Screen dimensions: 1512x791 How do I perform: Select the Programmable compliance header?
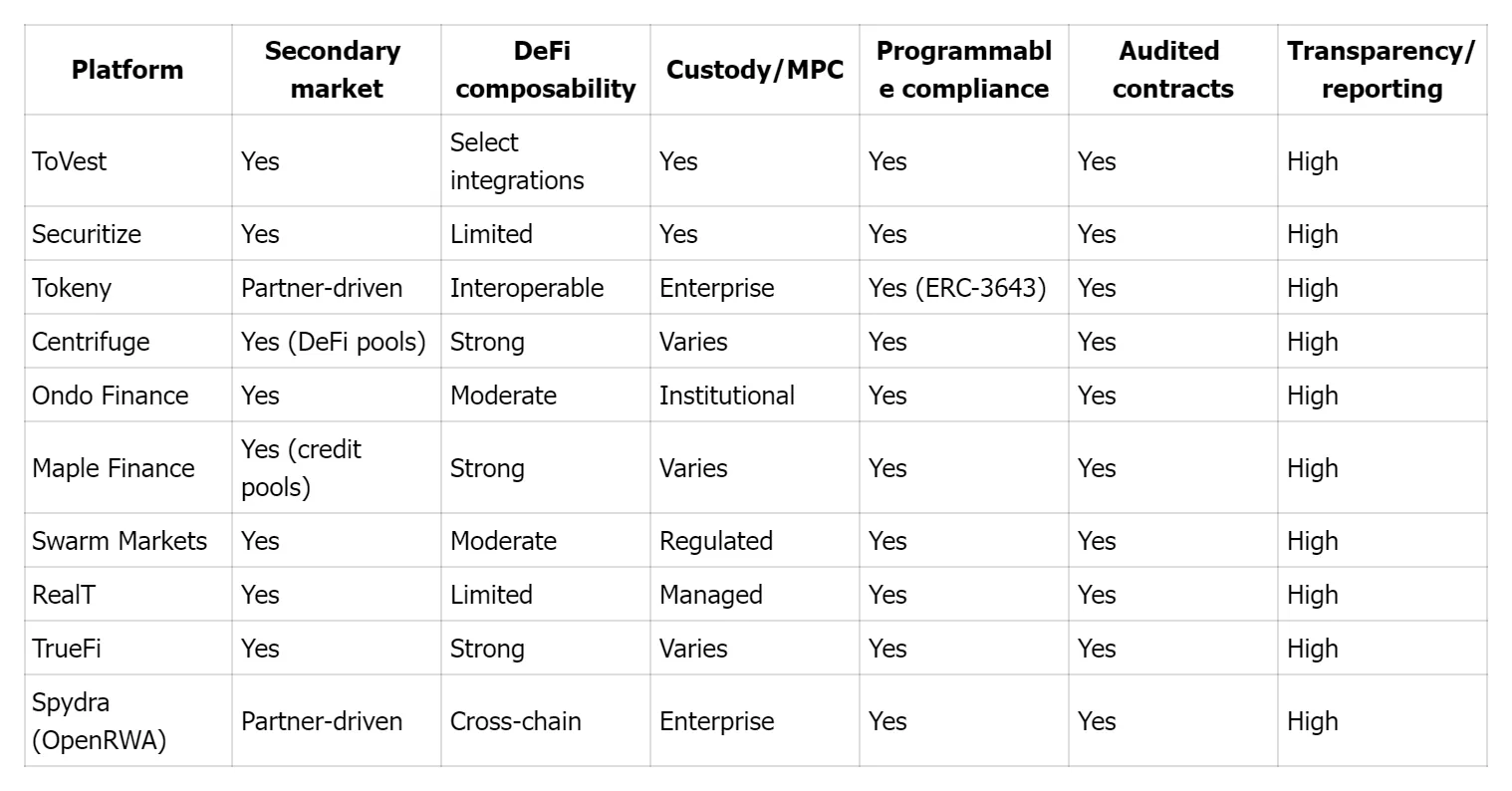[x=963, y=70]
